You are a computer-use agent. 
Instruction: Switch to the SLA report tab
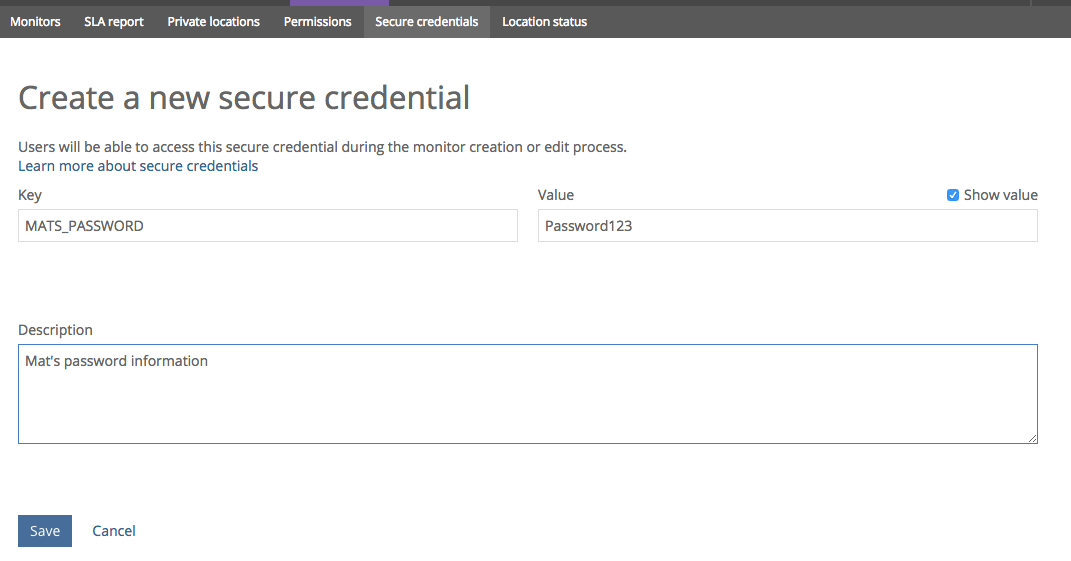[x=113, y=22]
